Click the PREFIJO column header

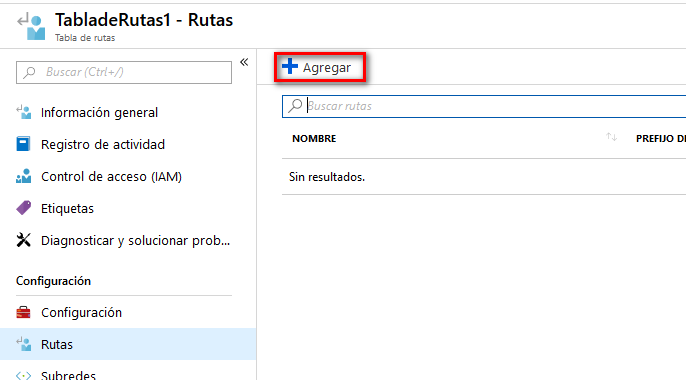coord(661,139)
